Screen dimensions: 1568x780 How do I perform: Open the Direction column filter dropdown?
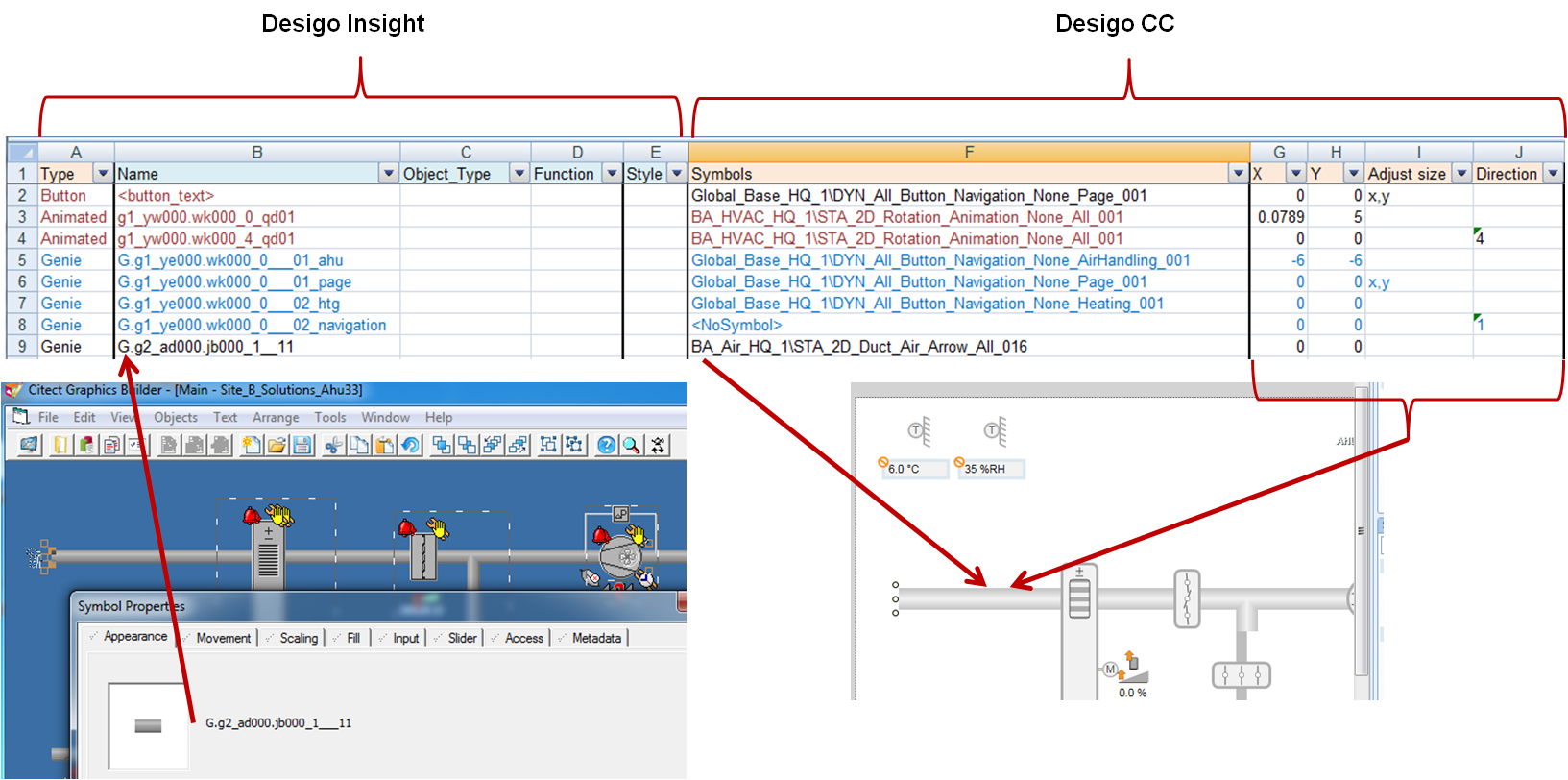click(1553, 174)
